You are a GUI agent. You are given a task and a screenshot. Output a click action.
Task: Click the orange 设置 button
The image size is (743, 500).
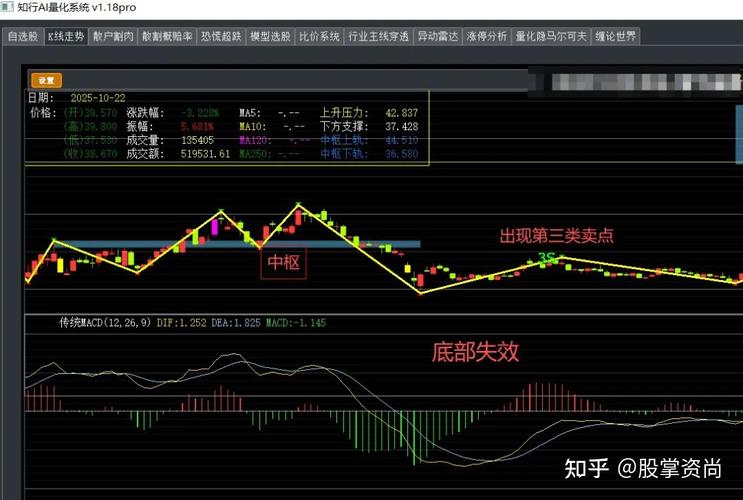pos(46,80)
